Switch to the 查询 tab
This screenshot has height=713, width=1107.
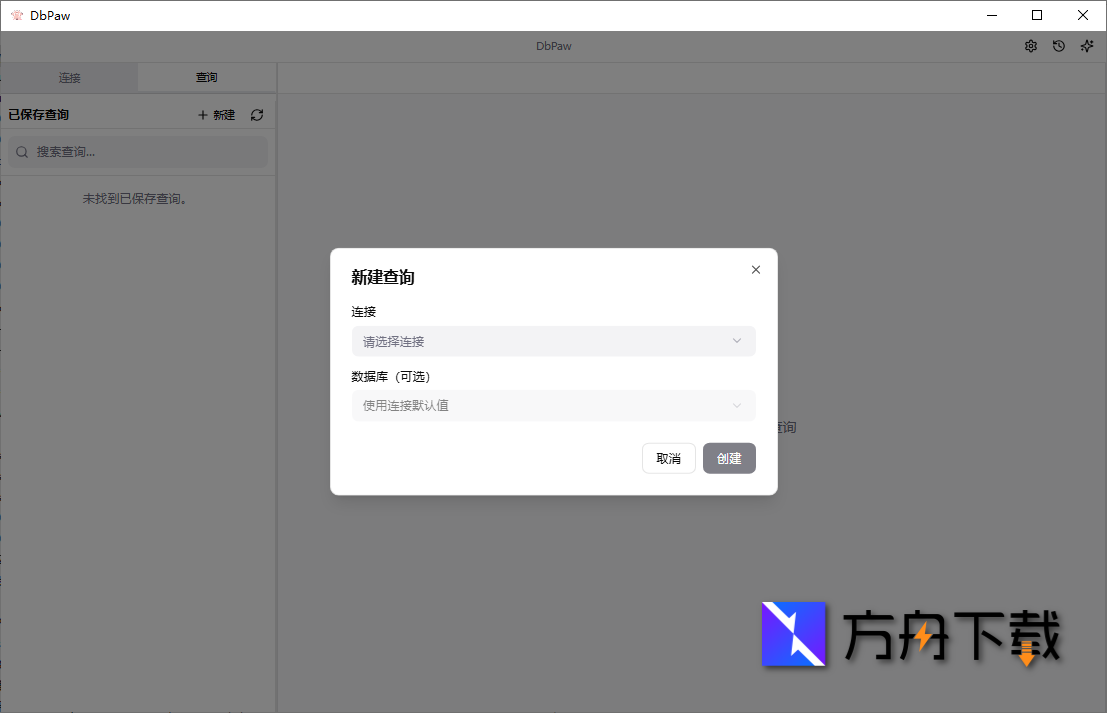(207, 77)
